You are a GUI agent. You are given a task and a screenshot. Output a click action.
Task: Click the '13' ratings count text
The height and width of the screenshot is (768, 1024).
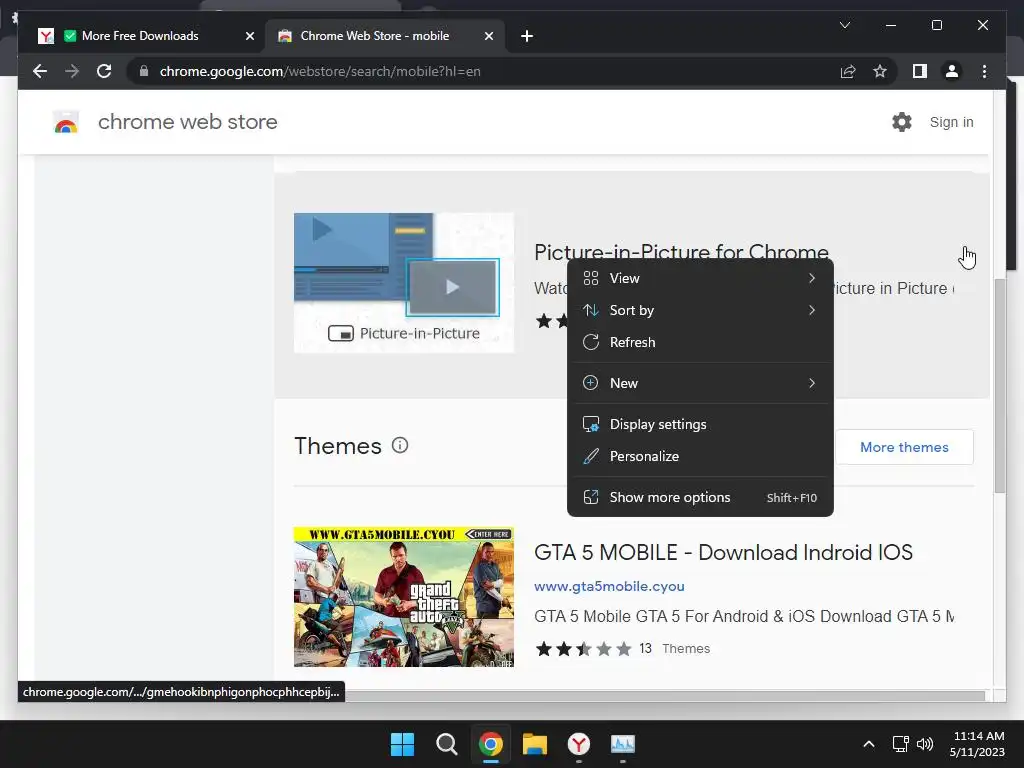click(645, 648)
